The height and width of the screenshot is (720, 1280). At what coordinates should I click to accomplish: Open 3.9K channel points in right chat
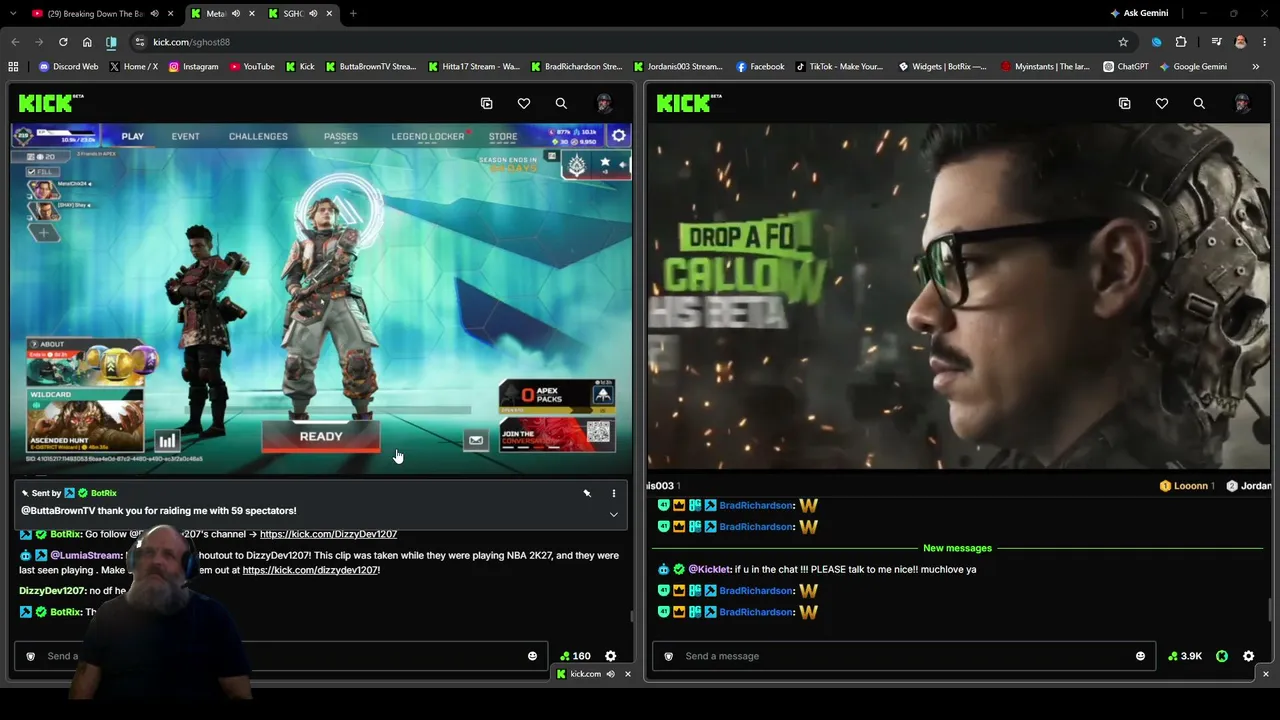coord(1185,656)
